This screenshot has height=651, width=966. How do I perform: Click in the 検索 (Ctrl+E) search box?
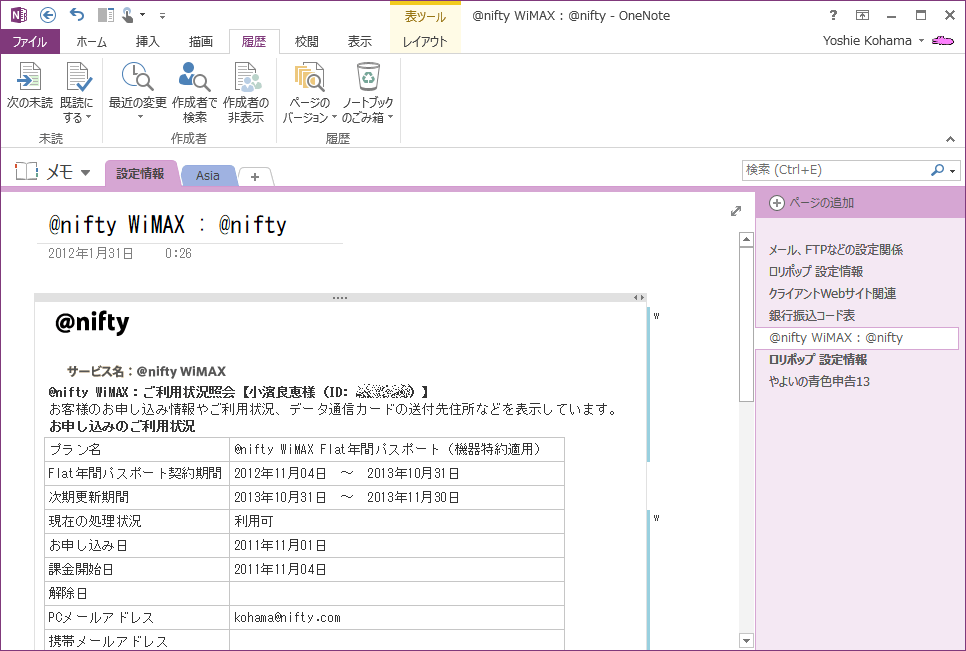pyautogui.click(x=835, y=170)
